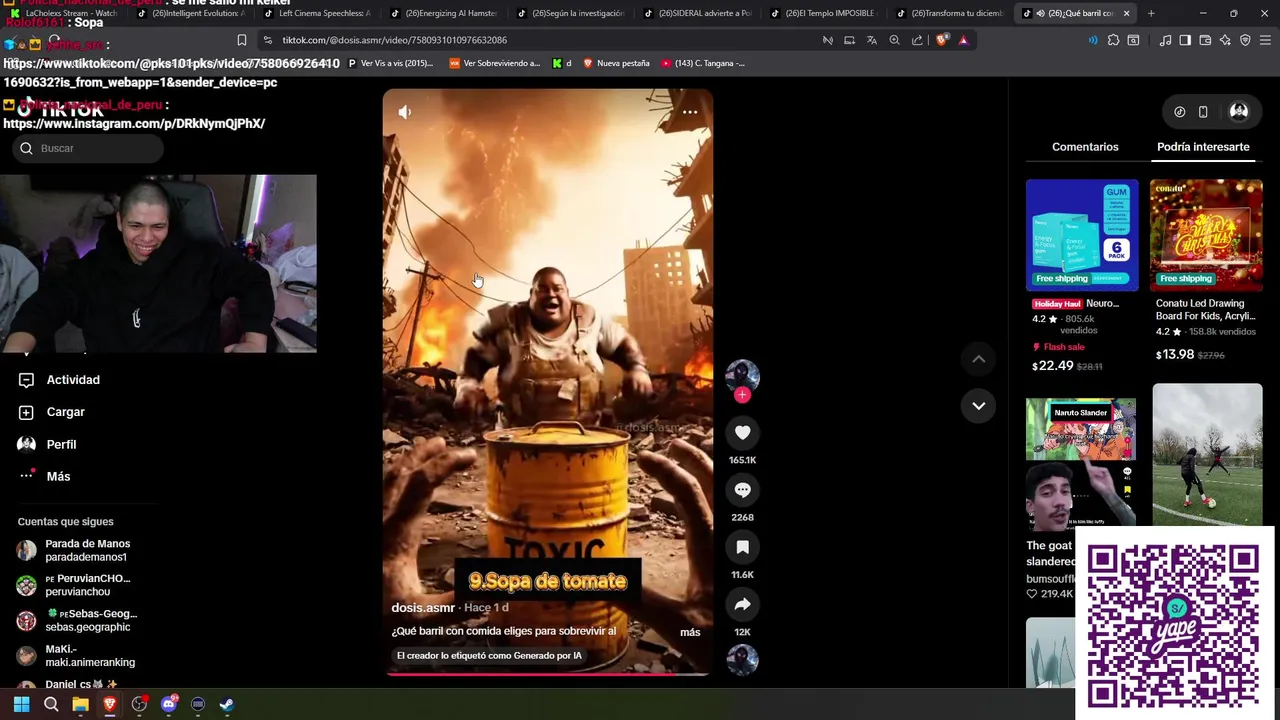Open the Brave VPN shield icon
Viewport: 1280px width, 720px height.
pos(1245,40)
